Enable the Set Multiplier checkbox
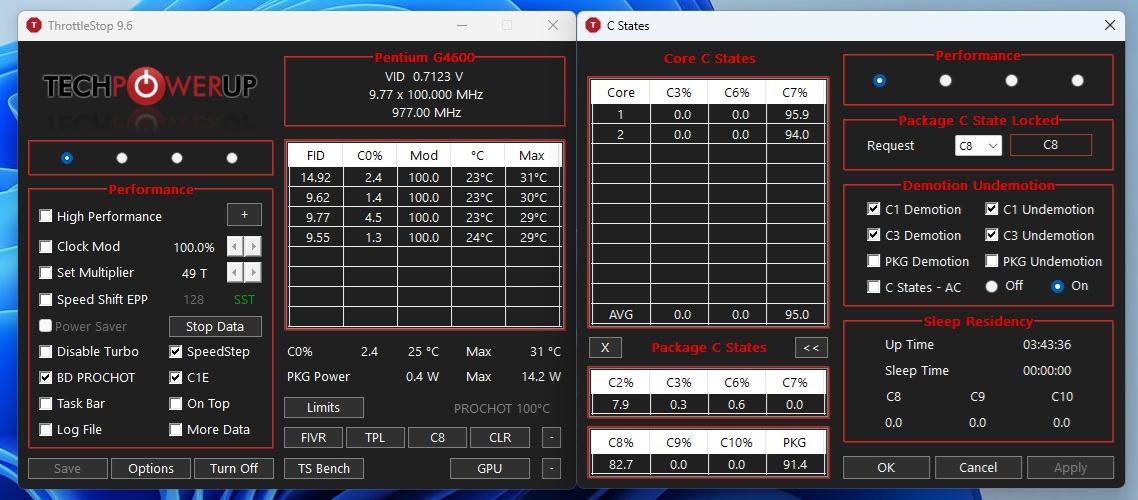This screenshot has height=500, width=1138. point(46,273)
